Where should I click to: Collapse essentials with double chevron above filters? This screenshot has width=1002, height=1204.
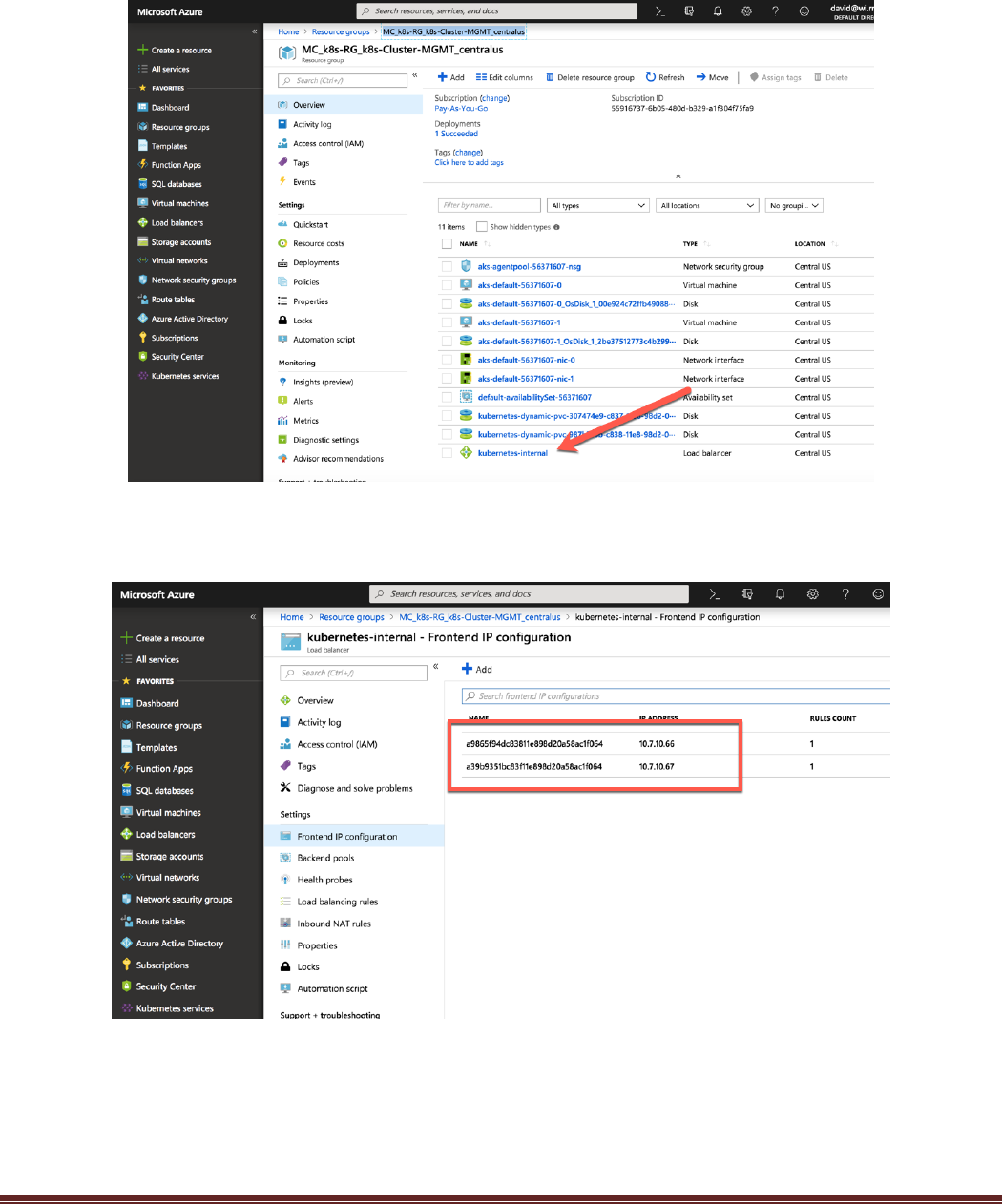tap(678, 176)
